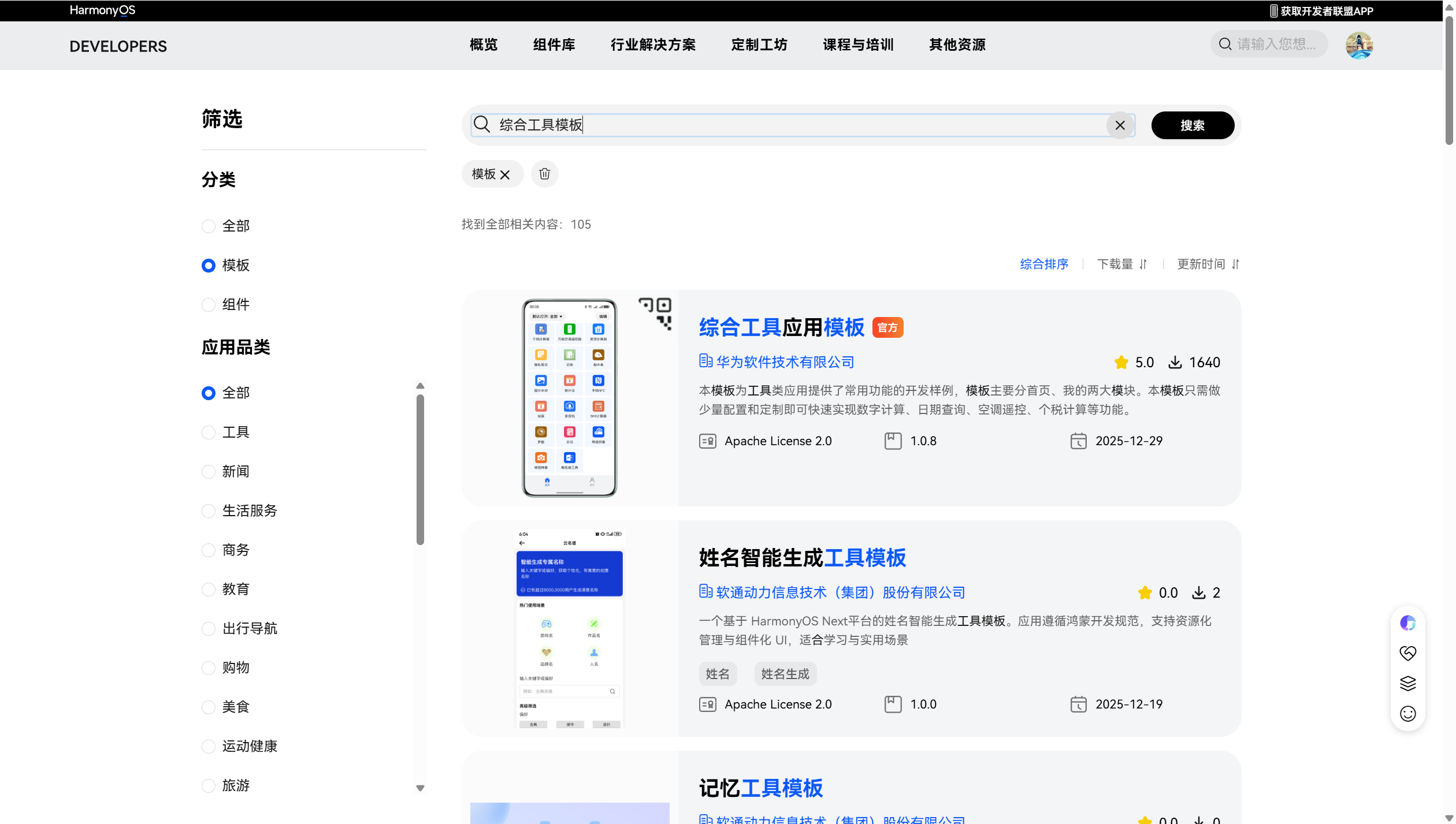Click the 搜索 button
The image size is (1456, 824).
(1192, 125)
